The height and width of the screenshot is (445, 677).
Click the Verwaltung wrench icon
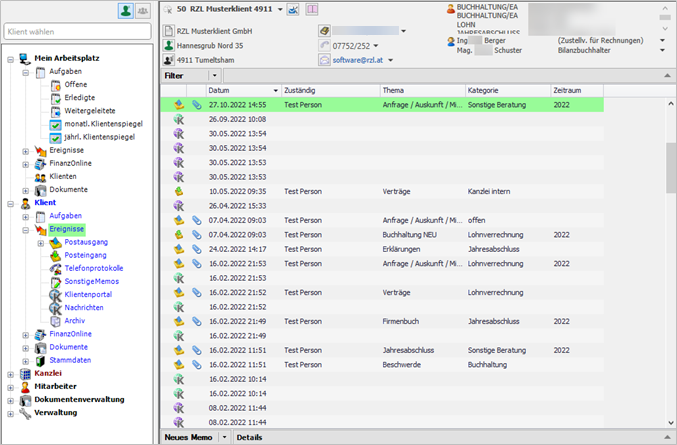point(25,412)
